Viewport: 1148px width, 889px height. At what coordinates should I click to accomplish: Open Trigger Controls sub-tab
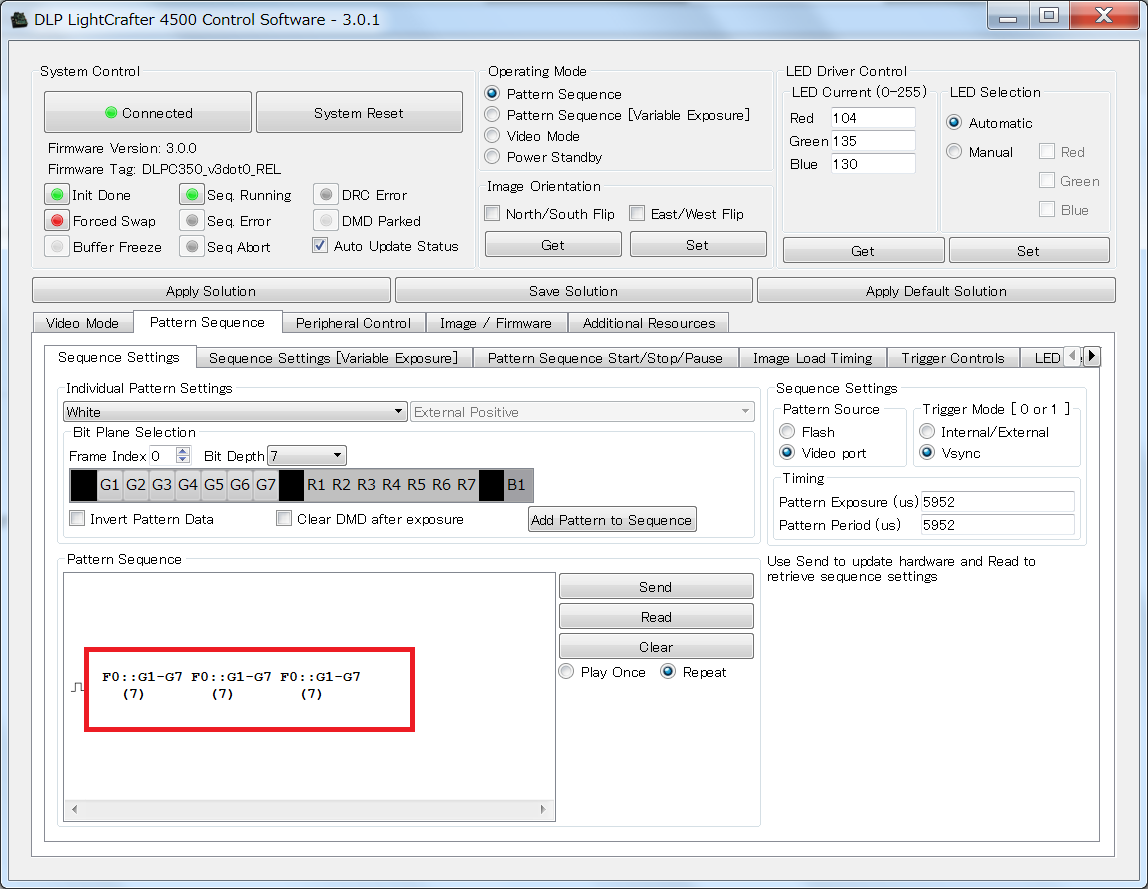(x=953, y=358)
